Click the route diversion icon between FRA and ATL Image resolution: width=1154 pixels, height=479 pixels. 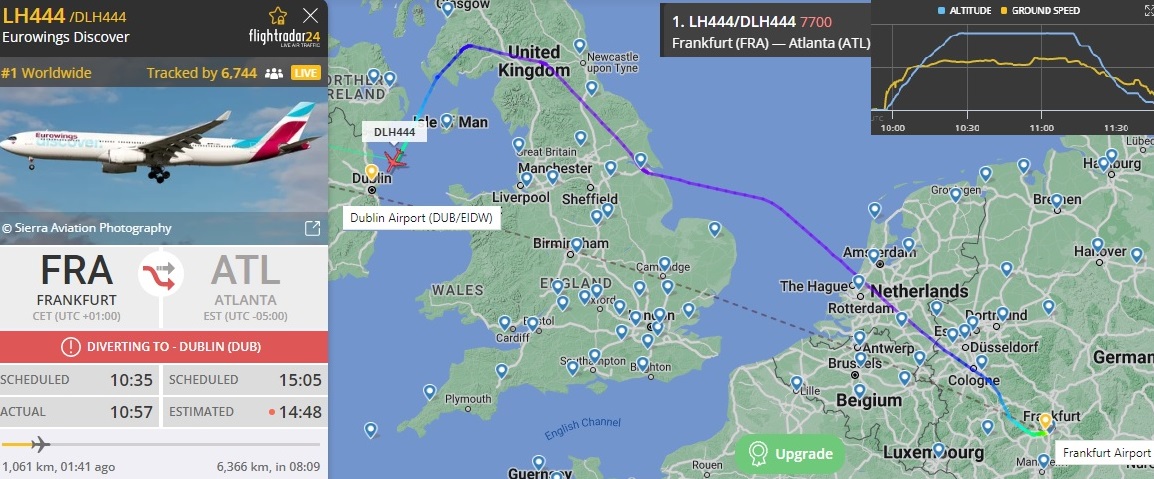(x=161, y=274)
